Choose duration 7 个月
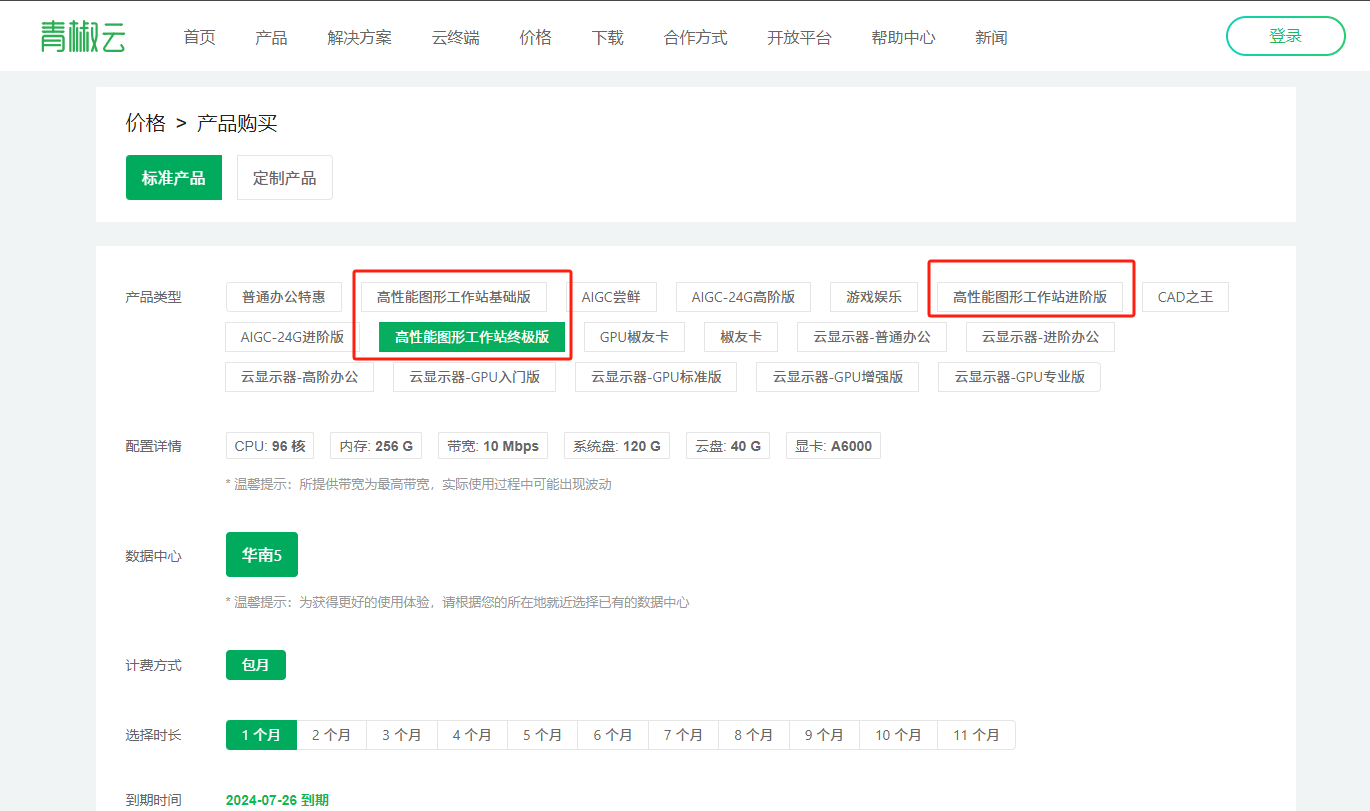The width and height of the screenshot is (1370, 811). (x=684, y=735)
